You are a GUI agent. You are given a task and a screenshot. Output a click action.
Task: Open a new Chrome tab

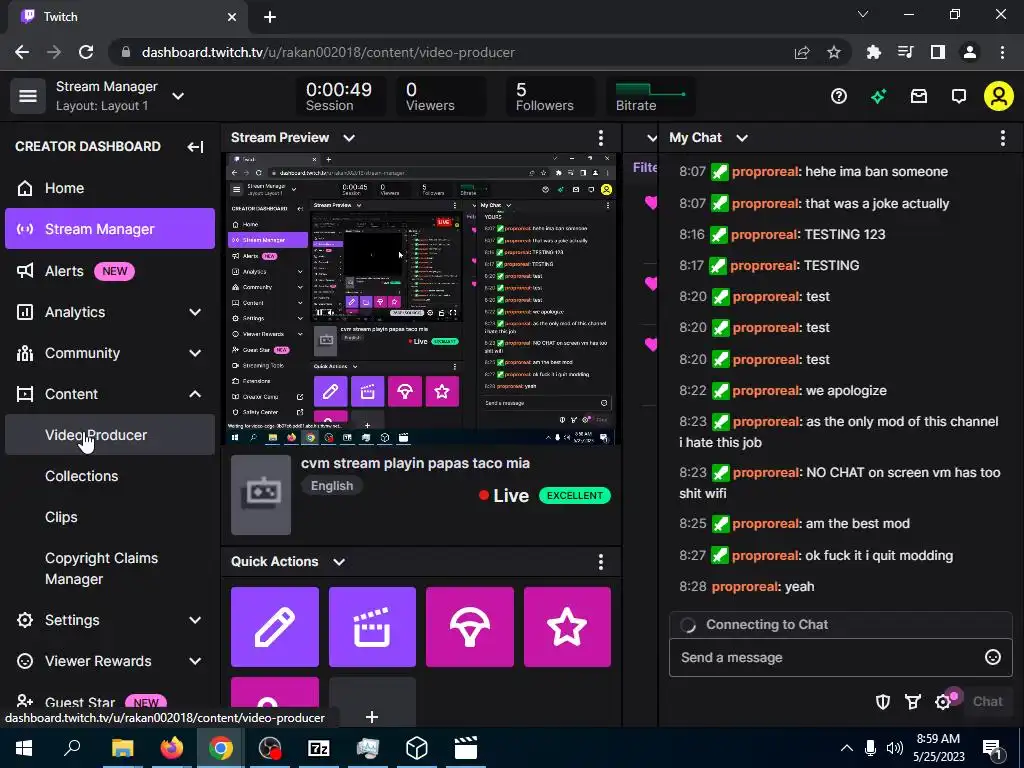point(270,17)
